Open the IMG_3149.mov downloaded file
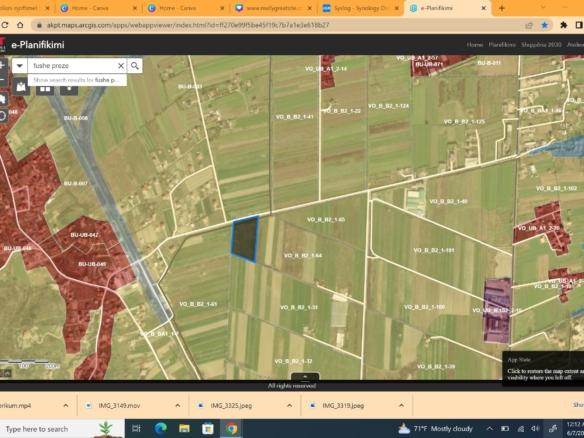This screenshot has height=438, width=584. 119,405
